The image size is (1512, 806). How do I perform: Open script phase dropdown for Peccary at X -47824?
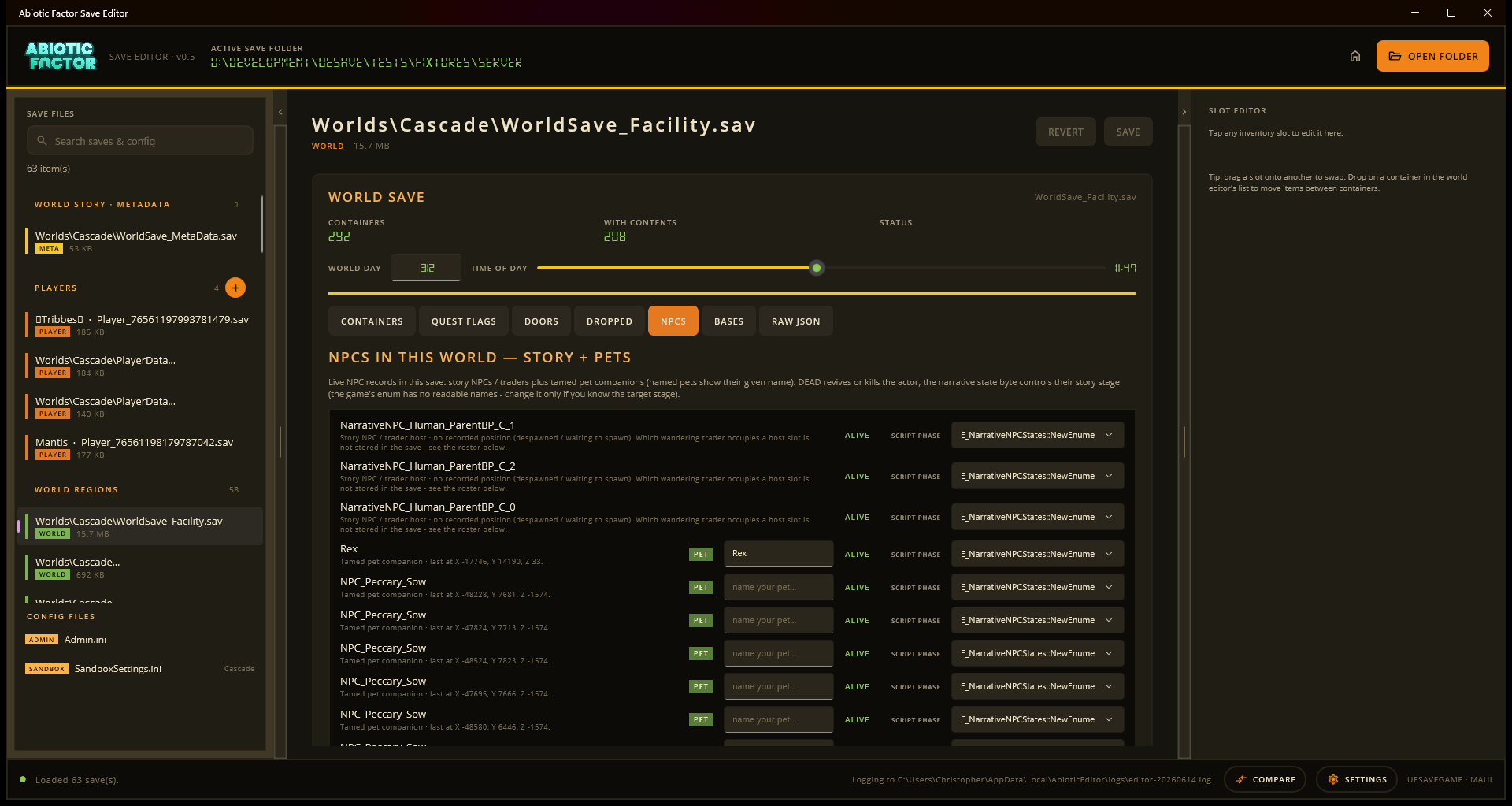[1037, 620]
